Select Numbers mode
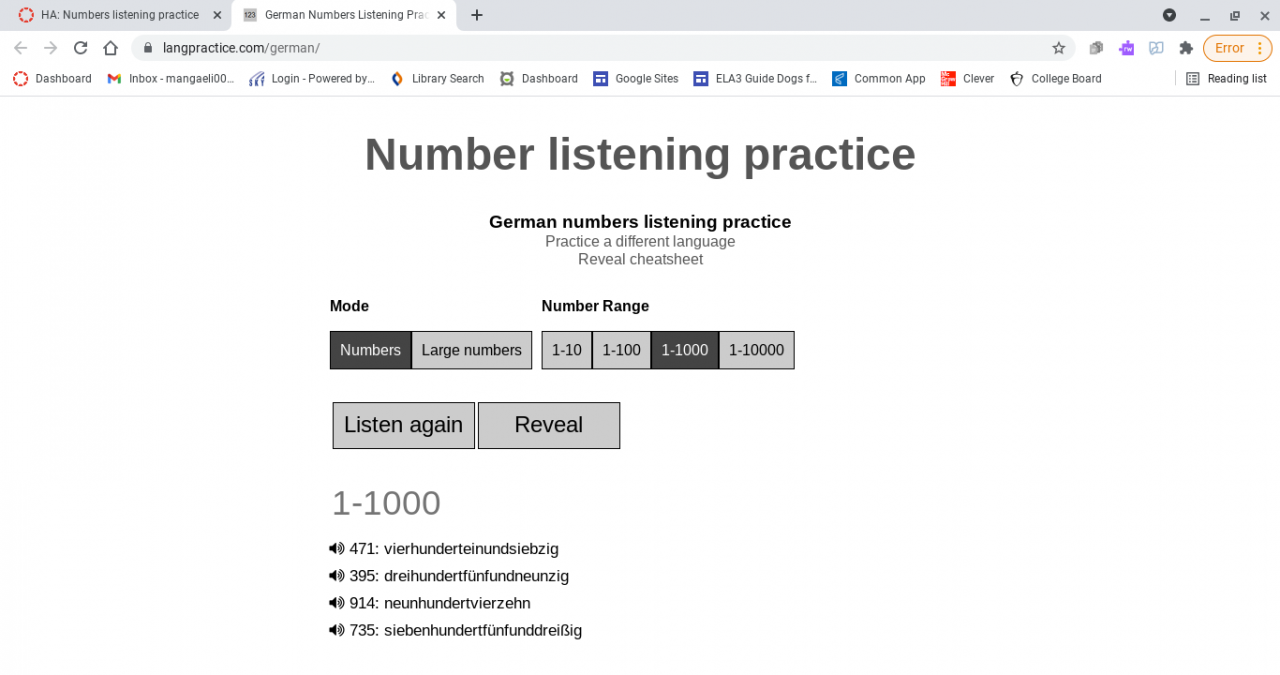 [x=370, y=350]
